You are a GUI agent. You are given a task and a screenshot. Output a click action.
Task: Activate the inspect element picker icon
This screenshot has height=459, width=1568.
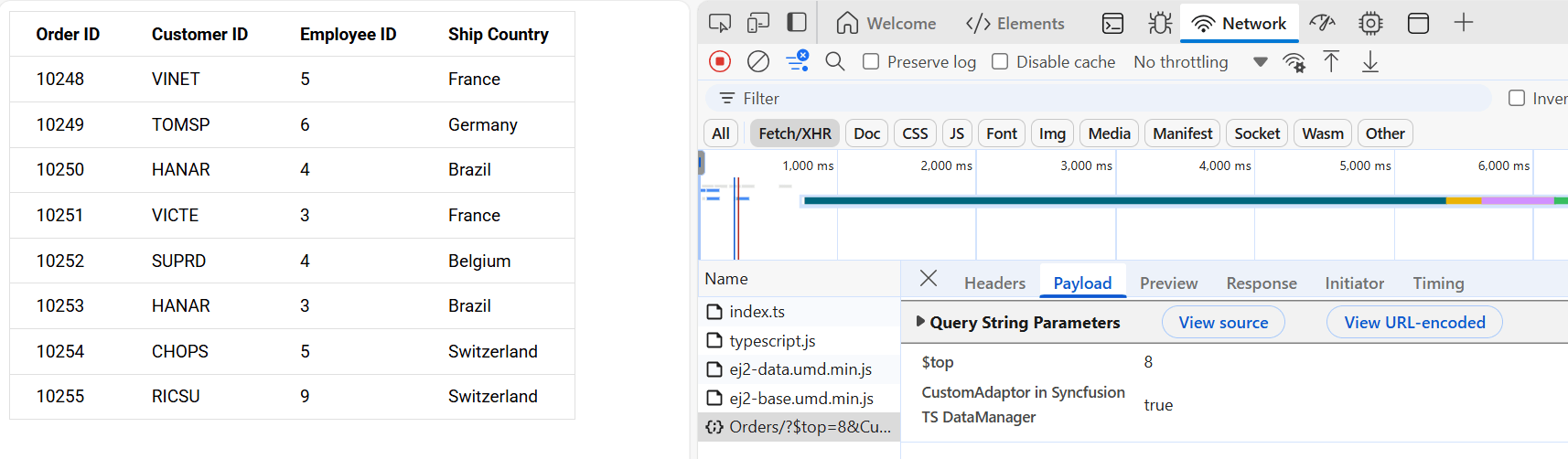coord(720,23)
